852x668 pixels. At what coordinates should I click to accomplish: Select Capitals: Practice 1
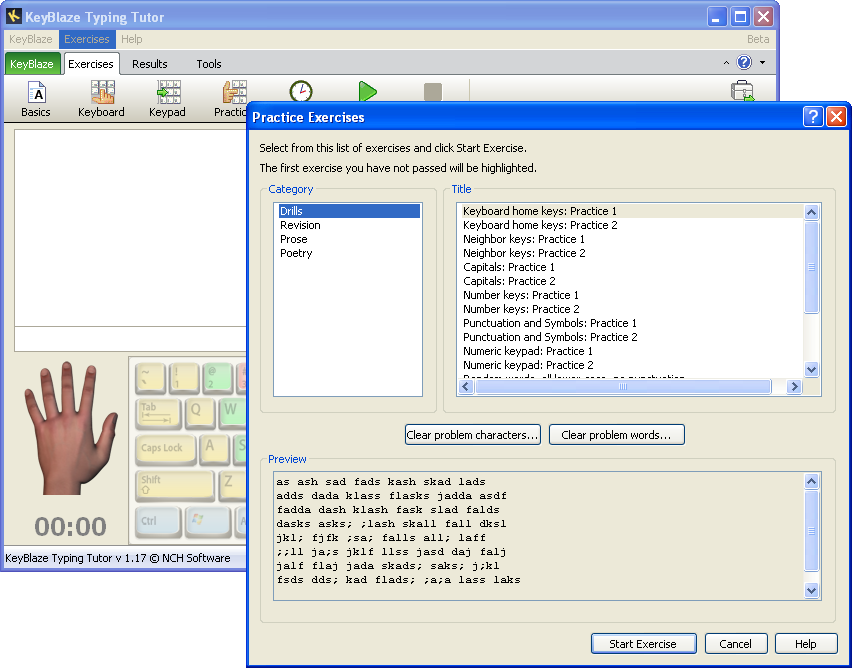pyautogui.click(x=631, y=267)
